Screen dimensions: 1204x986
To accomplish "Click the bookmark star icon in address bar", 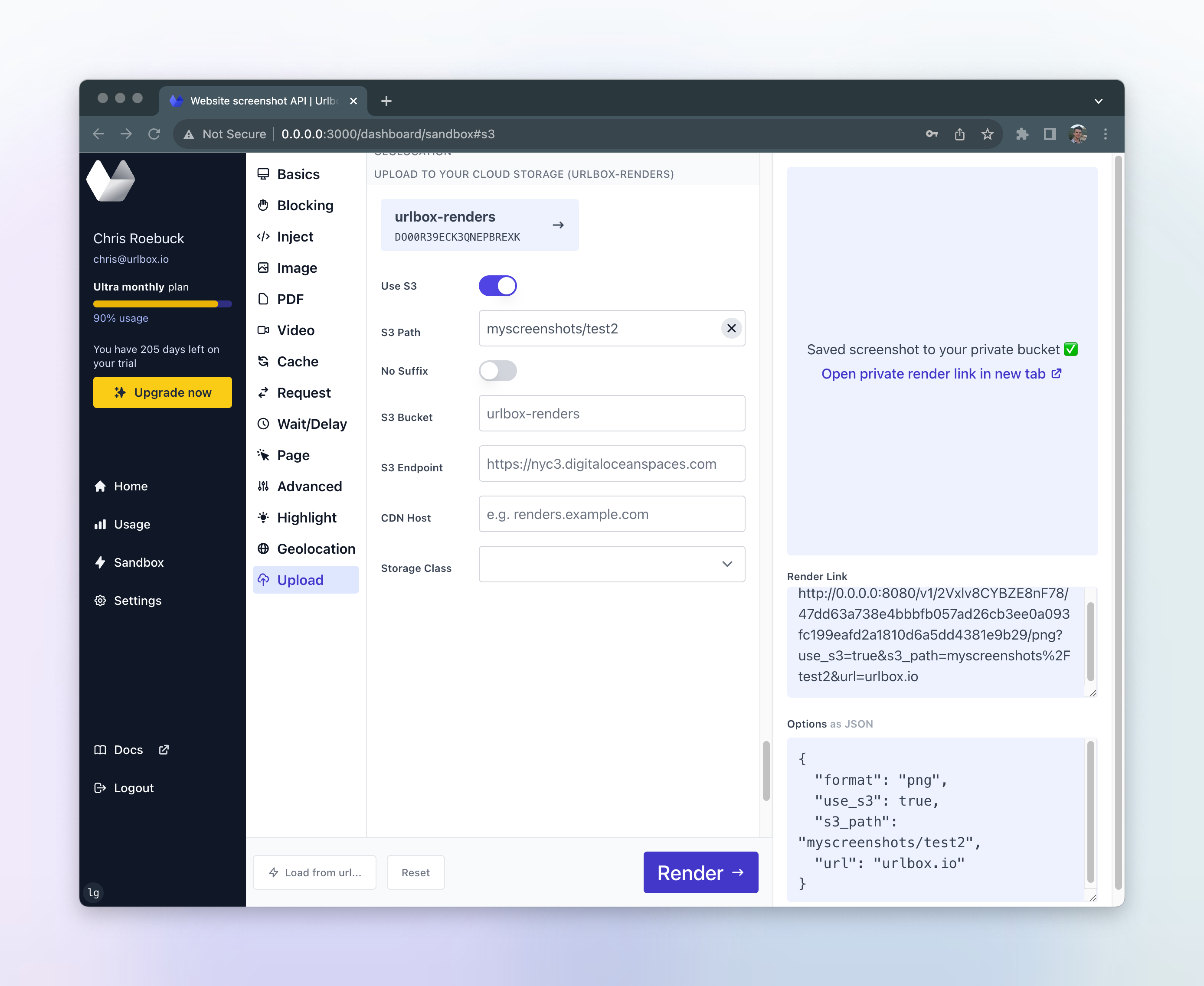I will pos(988,134).
